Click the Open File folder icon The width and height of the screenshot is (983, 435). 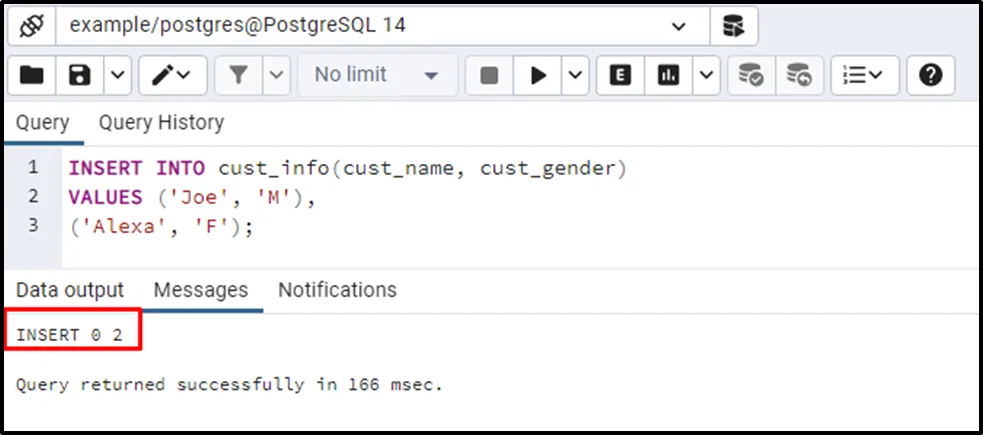coord(32,75)
